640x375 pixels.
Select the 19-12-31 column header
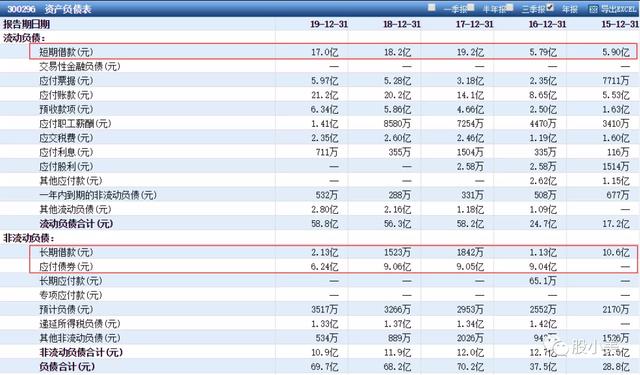[329, 24]
